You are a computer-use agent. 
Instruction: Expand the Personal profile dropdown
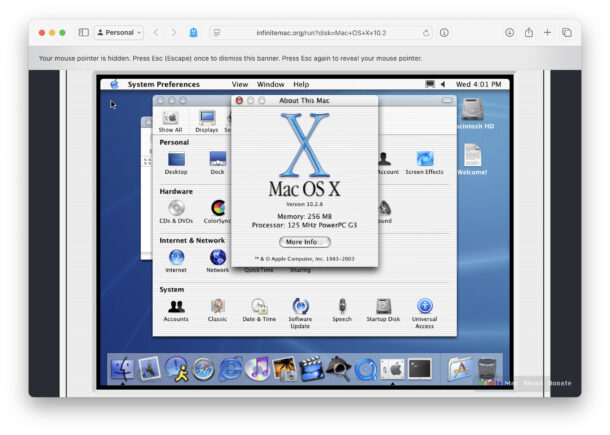pyautogui.click(x=119, y=32)
